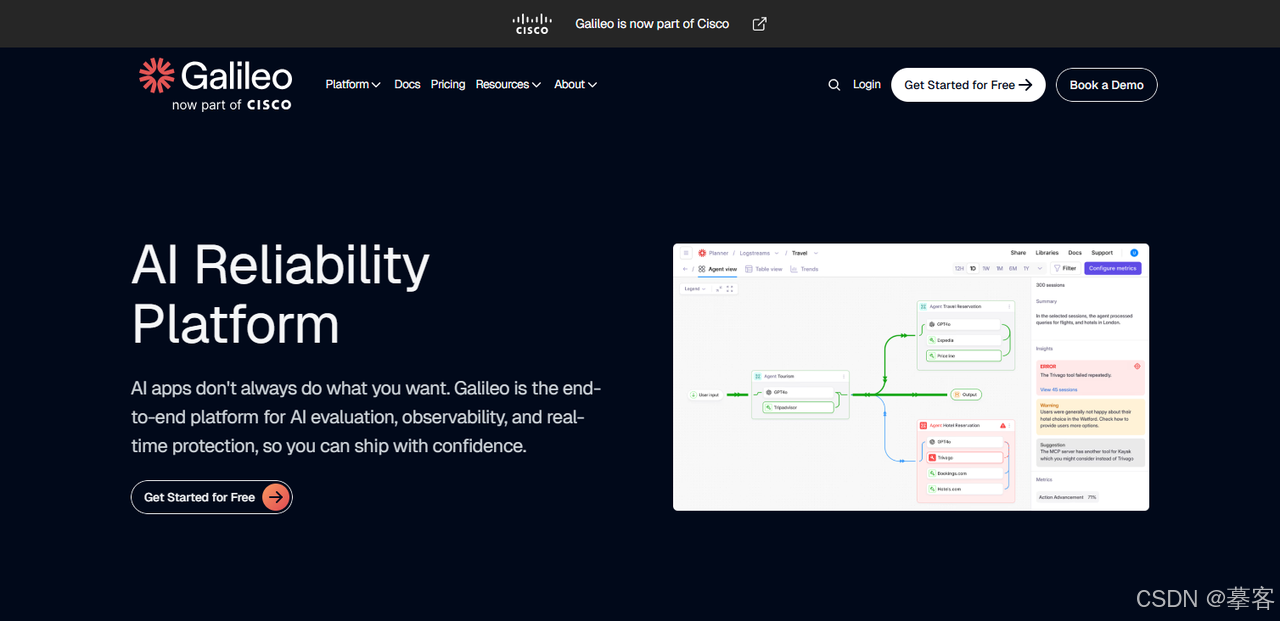Expand the Platform menu in the navigation
Screen dimensions: 1280x621
pyautogui.click(x=353, y=84)
